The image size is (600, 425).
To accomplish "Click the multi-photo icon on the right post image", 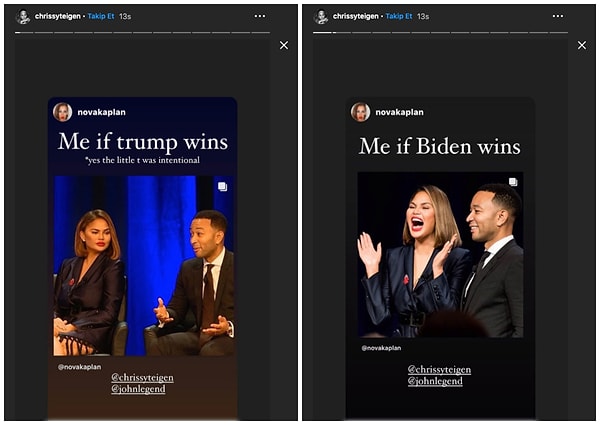I will point(513,182).
